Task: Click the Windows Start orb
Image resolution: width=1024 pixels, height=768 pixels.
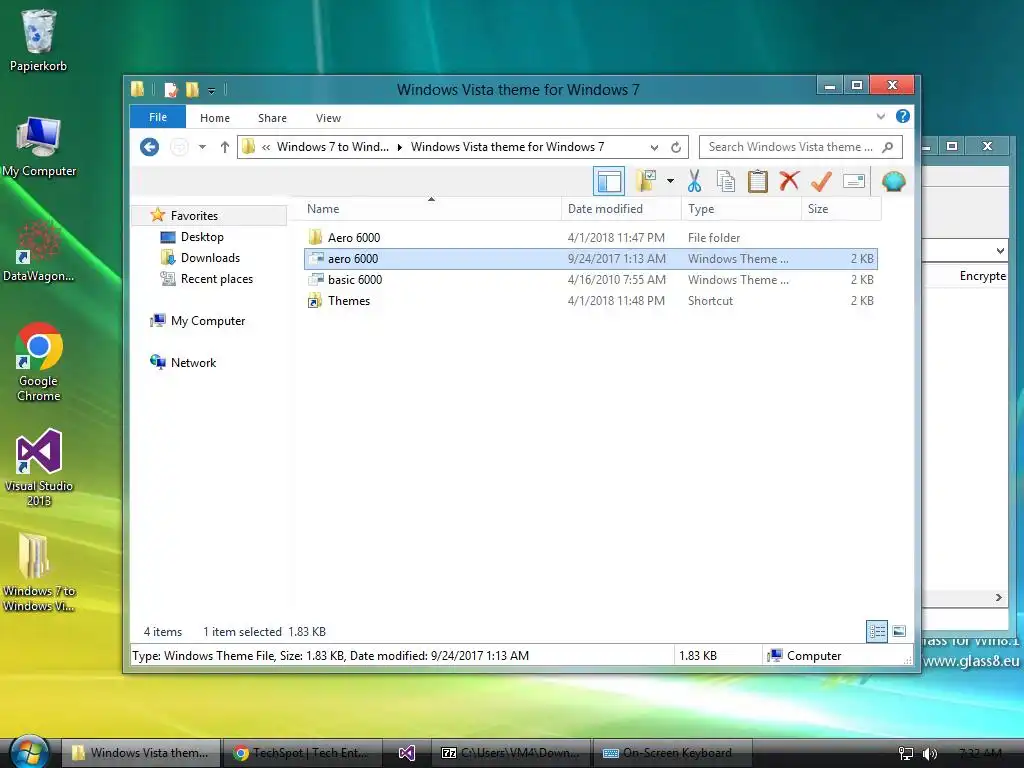Action: [x=29, y=752]
